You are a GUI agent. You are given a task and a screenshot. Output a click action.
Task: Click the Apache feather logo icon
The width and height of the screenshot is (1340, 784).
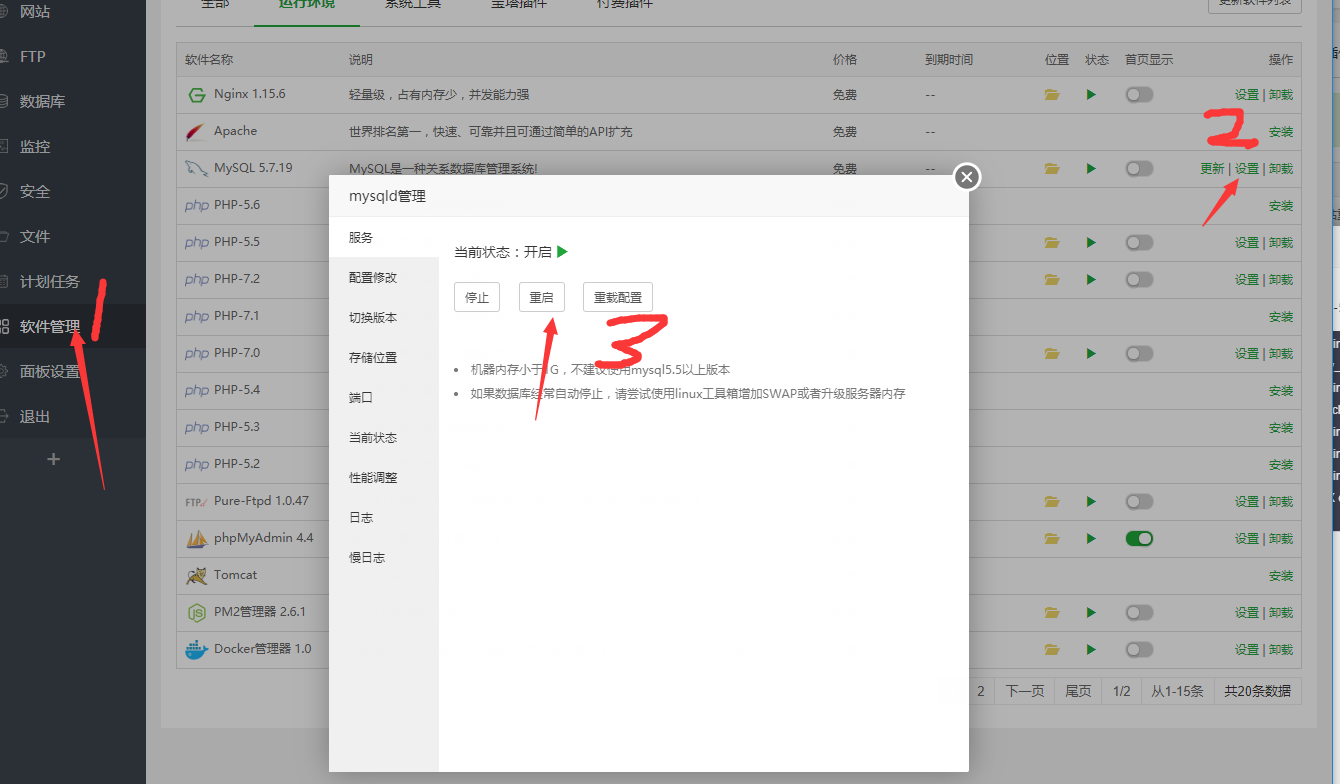196,132
